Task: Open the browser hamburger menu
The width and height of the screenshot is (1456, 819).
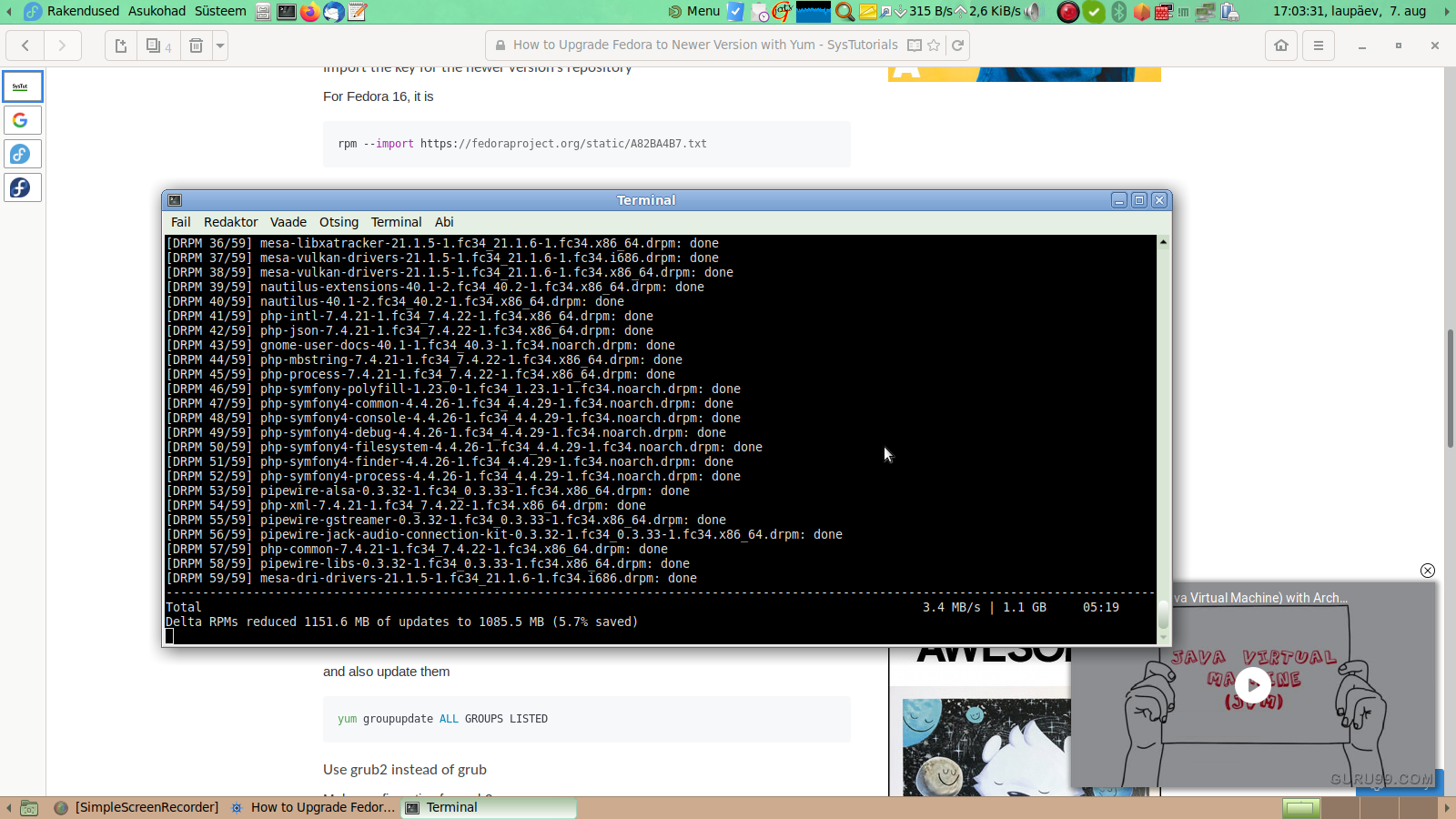Action: [1318, 45]
